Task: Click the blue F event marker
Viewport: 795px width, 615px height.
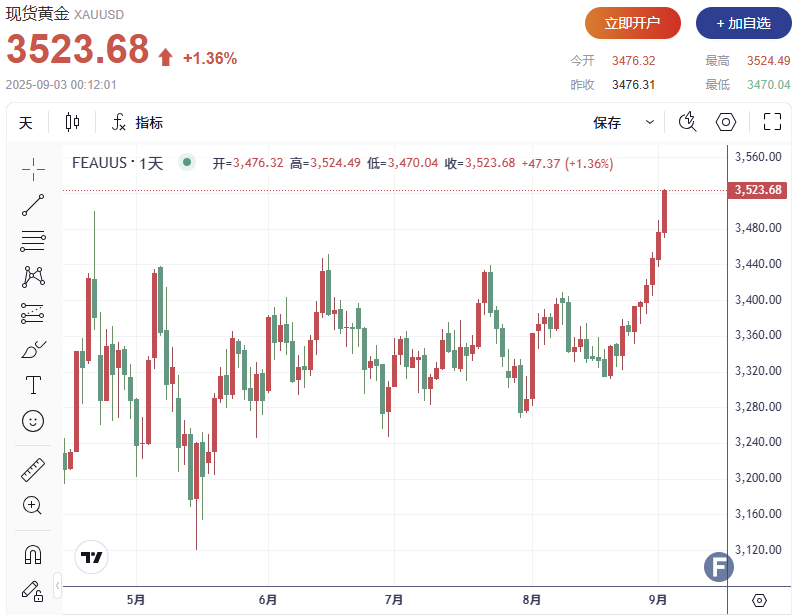Action: click(718, 567)
